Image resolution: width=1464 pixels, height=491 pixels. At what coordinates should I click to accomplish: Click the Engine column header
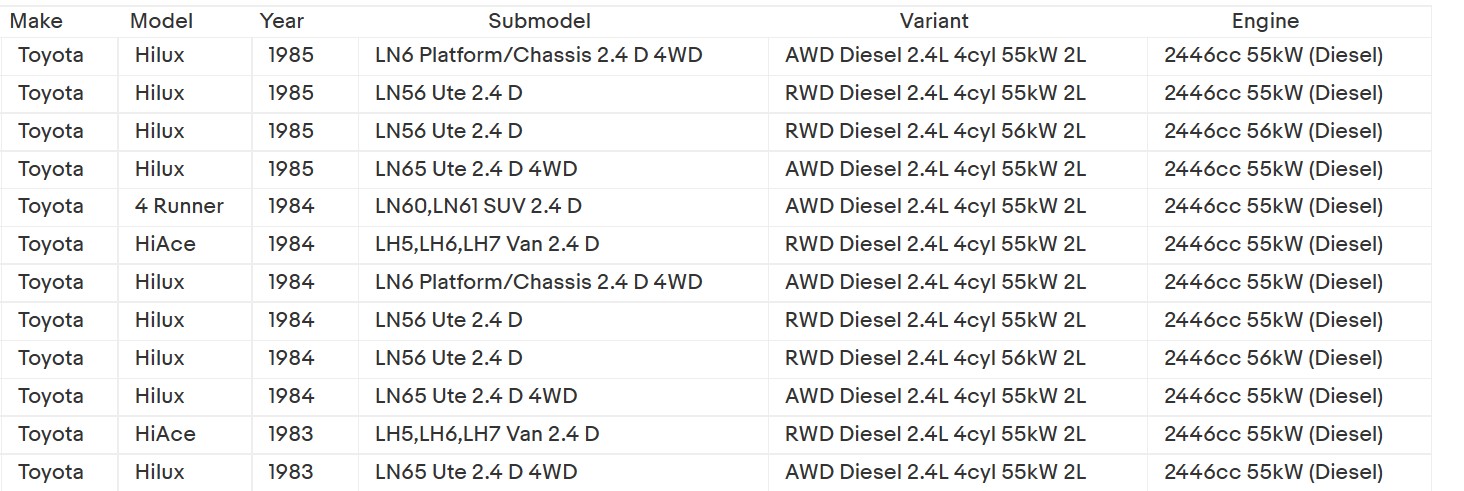tap(1265, 21)
